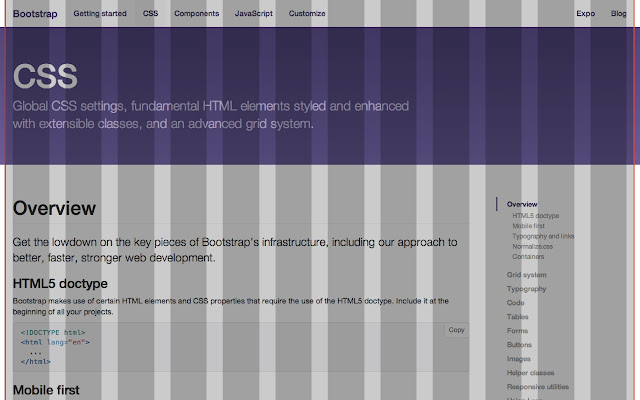Viewport: 640px width, 400px height.
Task: Click the Mobile first subheading
Action: point(46,390)
